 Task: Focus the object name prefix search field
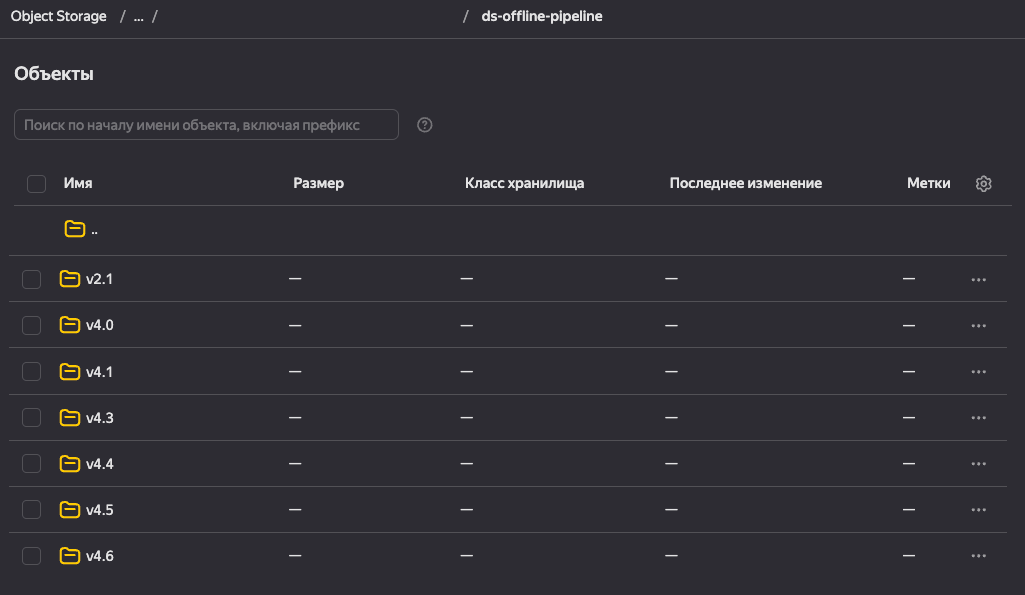point(206,124)
